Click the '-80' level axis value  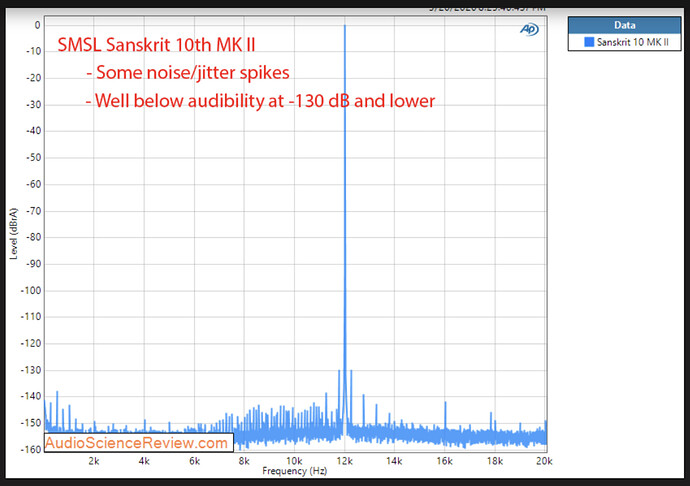33,237
